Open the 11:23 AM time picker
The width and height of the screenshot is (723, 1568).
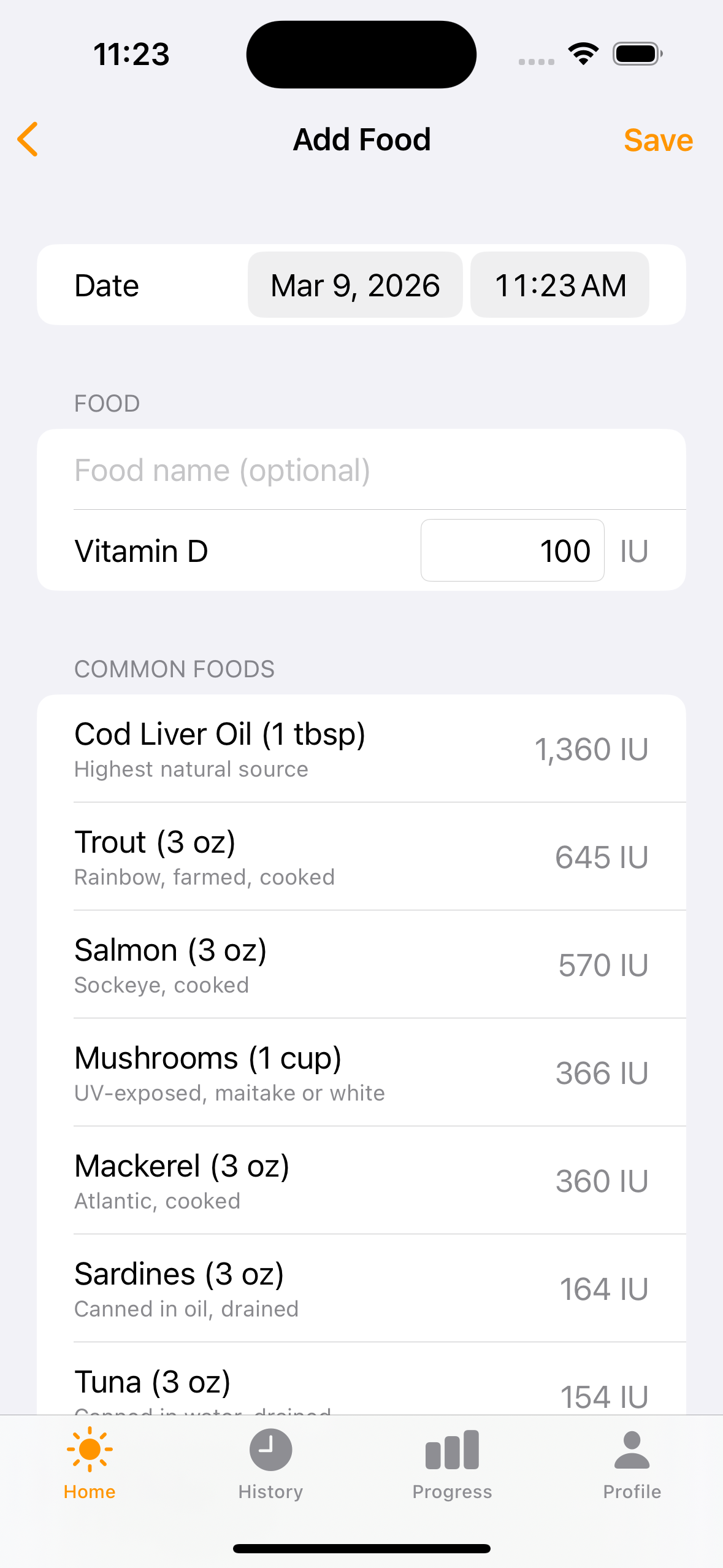(x=560, y=285)
